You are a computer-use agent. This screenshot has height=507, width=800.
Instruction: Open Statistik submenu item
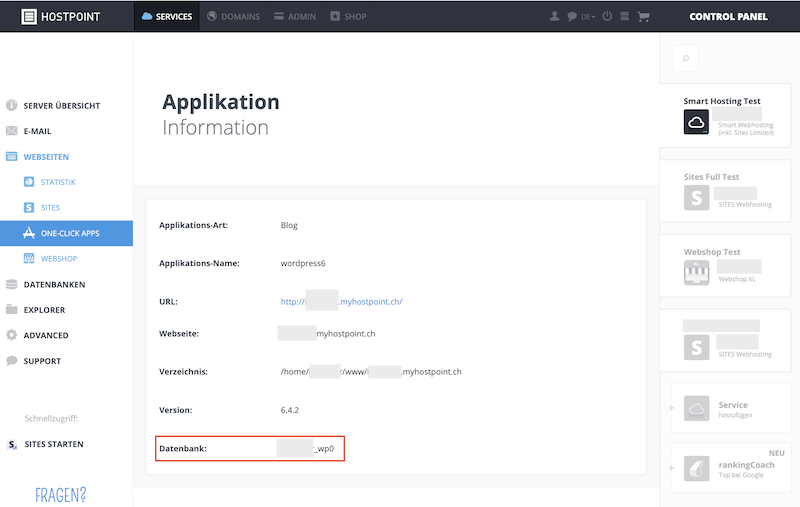coord(58,182)
